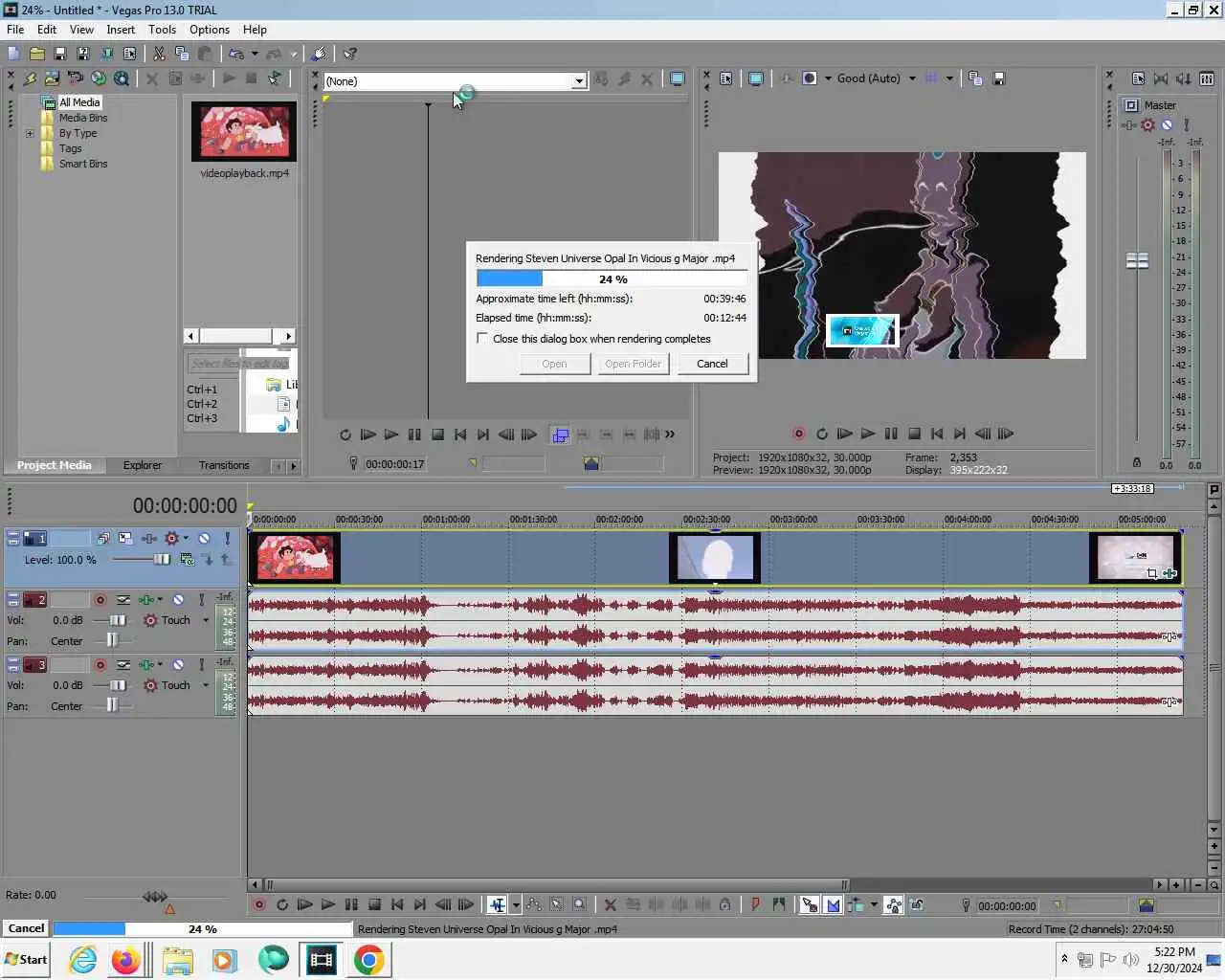Click the Windows Start button
The width and height of the screenshot is (1225, 980).
click(26, 960)
